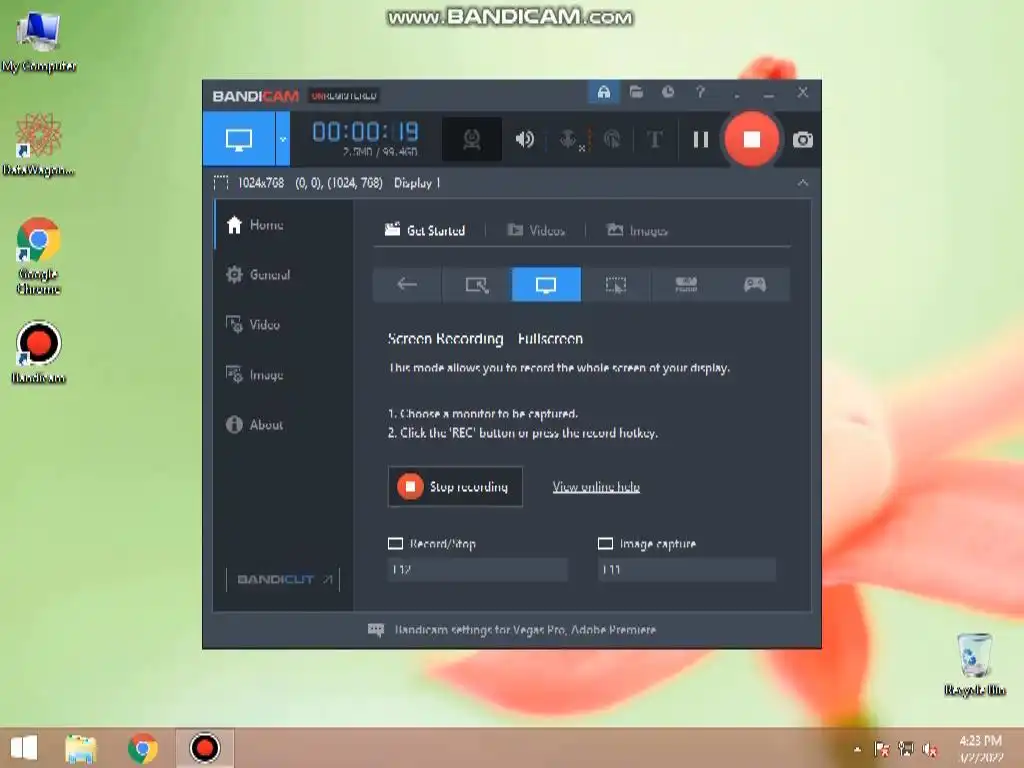The image size is (1024, 768).
Task: Expand the recording mode dropdown arrow
Action: pyautogui.click(x=283, y=139)
